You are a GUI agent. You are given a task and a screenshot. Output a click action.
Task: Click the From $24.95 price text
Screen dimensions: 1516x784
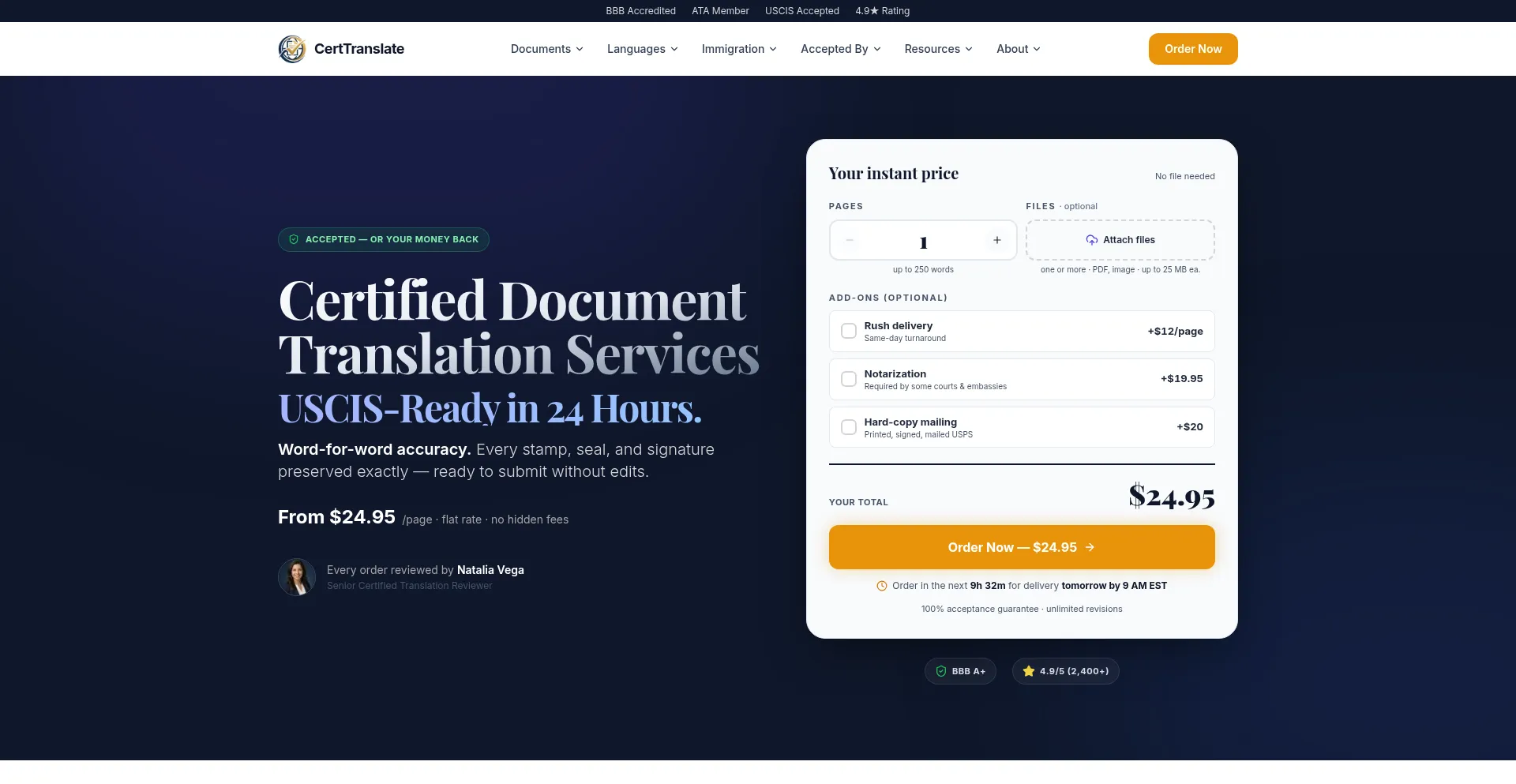[x=336, y=517]
